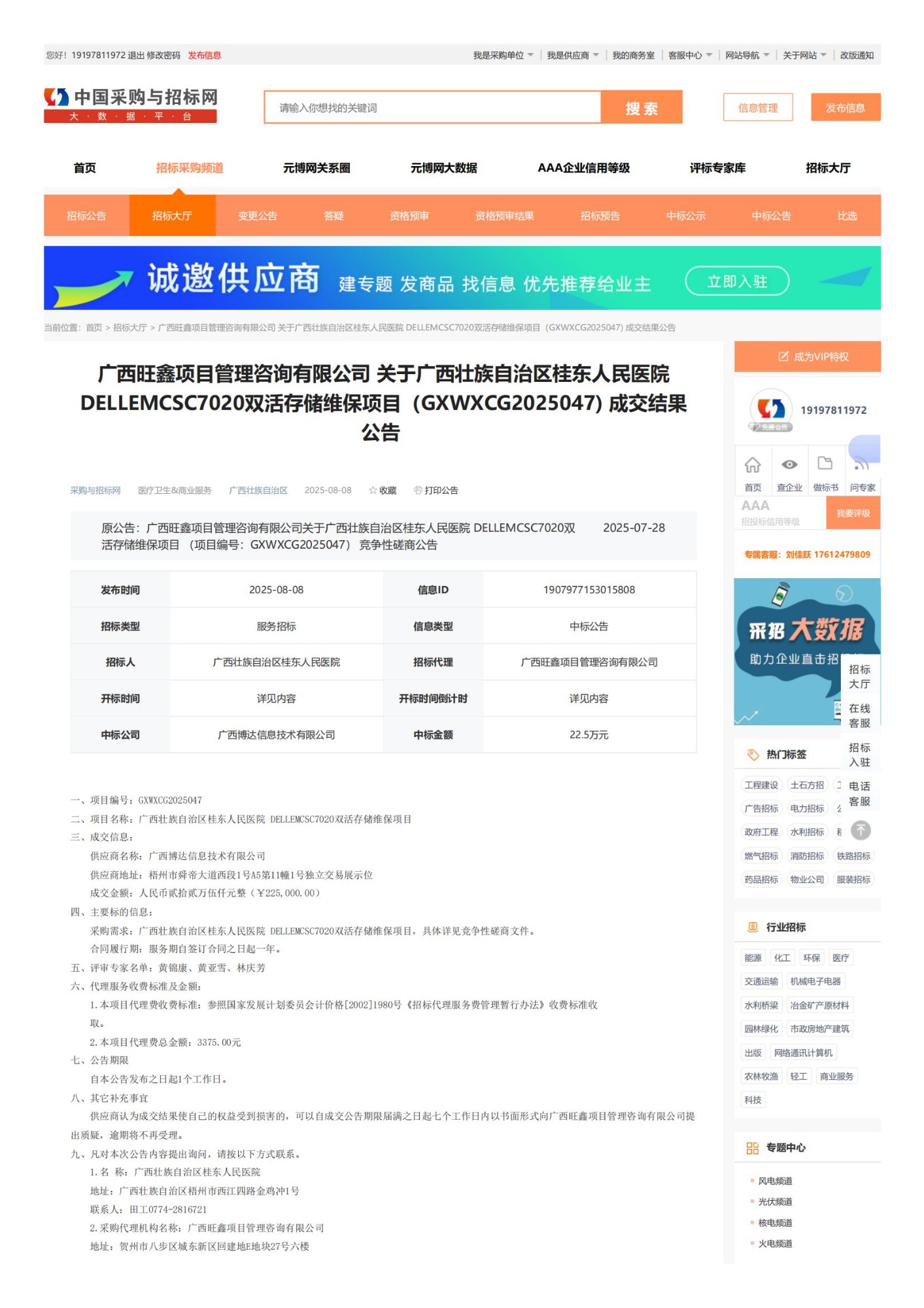Expand the 我是供应商 dropdown
Viewport: 924px width, 1308px height.
click(x=573, y=55)
